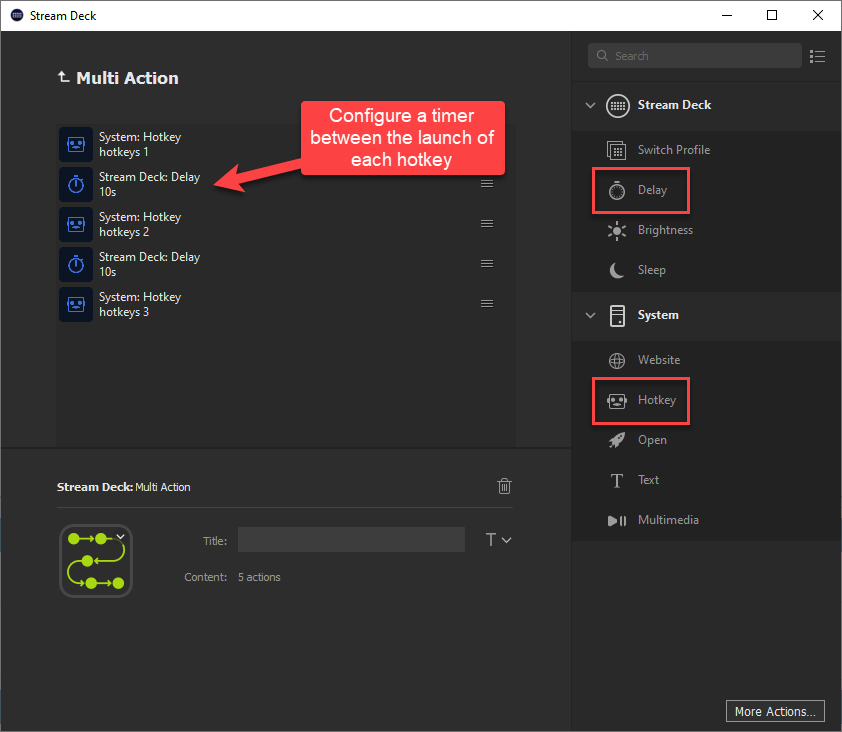Collapse the Stream Deck category
The image size is (842, 732).
pos(590,105)
